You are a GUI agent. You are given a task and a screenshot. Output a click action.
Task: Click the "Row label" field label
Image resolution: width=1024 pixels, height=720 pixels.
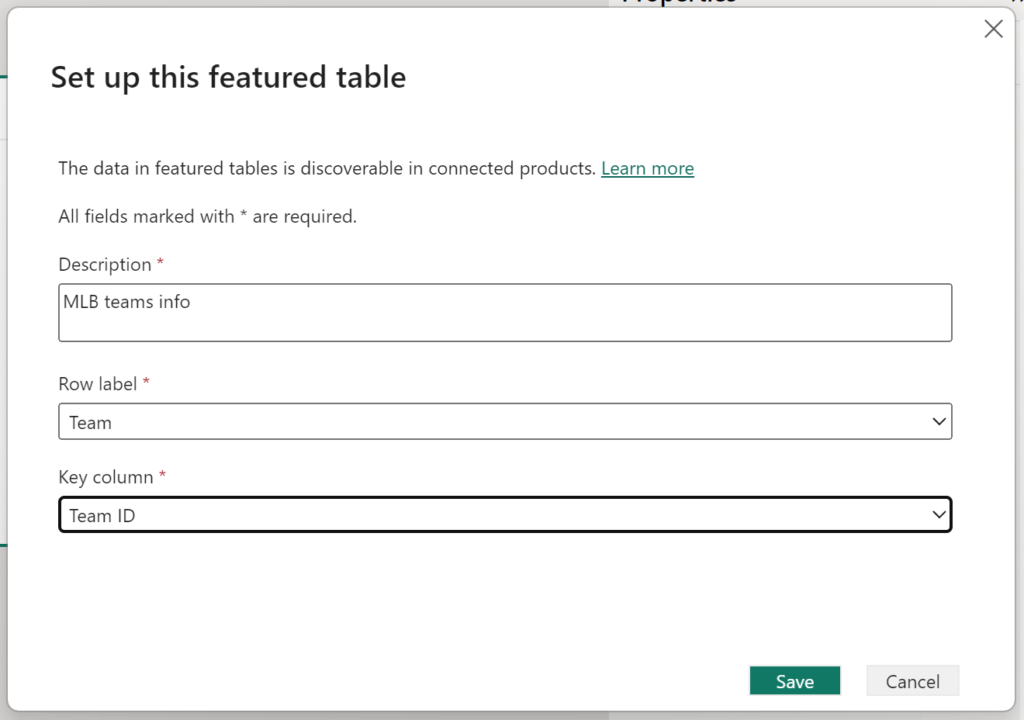point(98,384)
